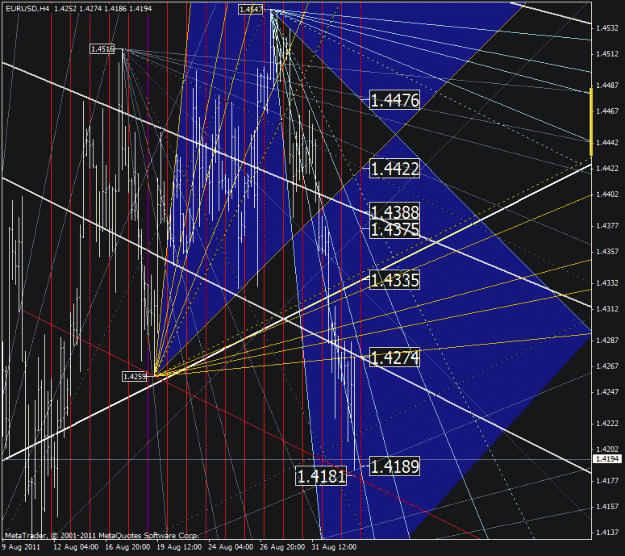Screen dimensions: 625x556
Task: Click the 1.4487 price scale value
Action: click(607, 85)
